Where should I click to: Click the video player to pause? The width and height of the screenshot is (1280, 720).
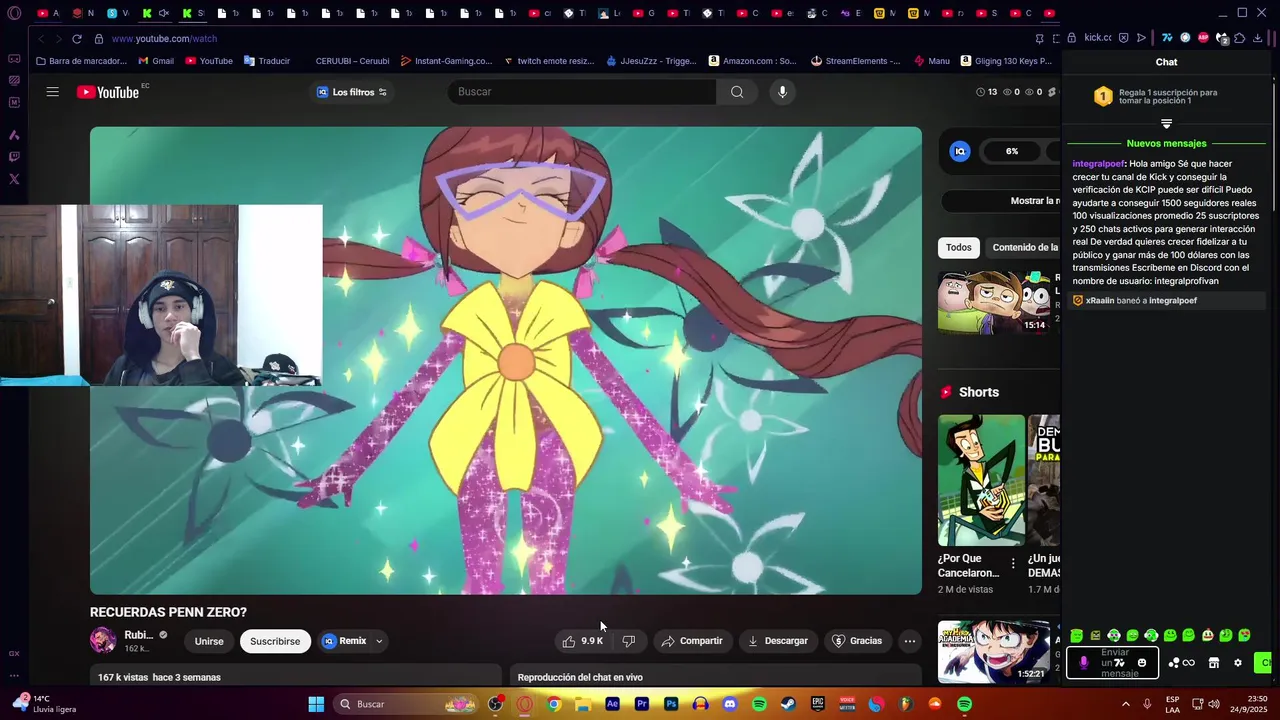pos(506,360)
